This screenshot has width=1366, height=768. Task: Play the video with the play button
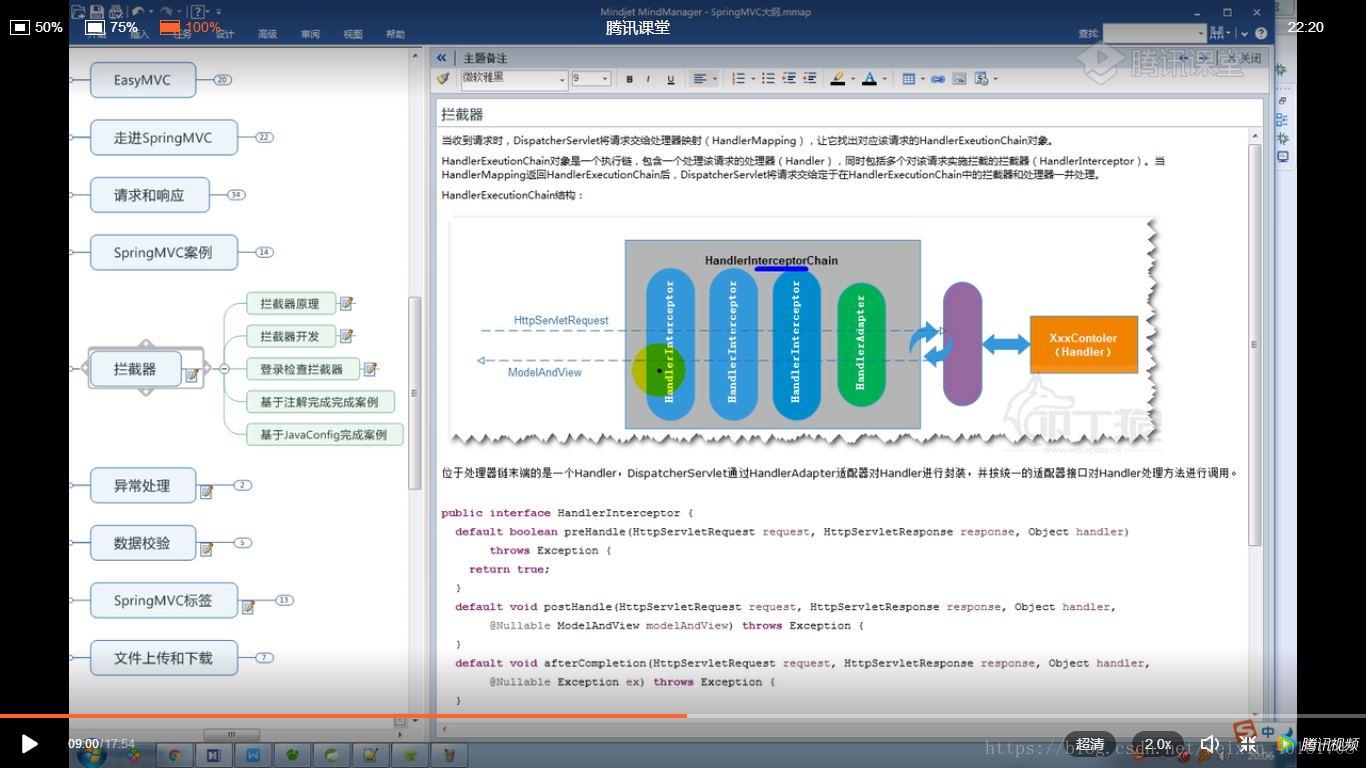[x=29, y=744]
